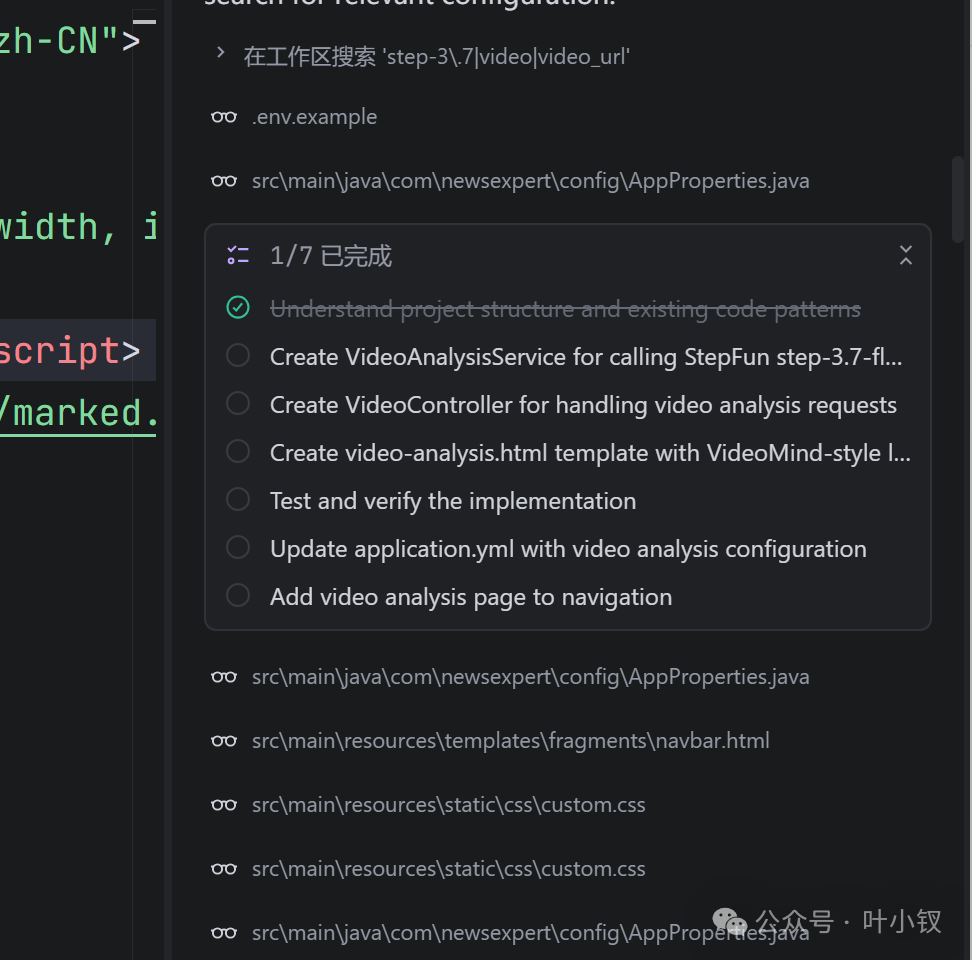This screenshot has width=972, height=960.
Task: Open the .env.example file reference
Action: pos(314,117)
